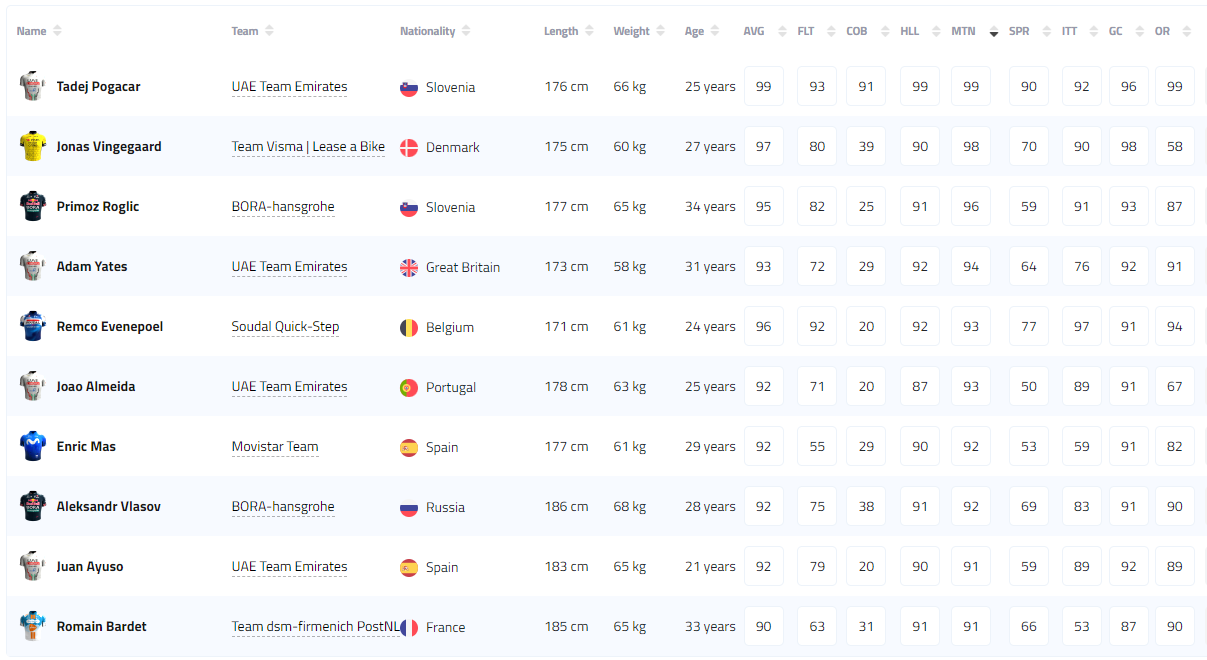Click the Great Britain flag icon
This screenshot has height=660, width=1207.
point(408,267)
